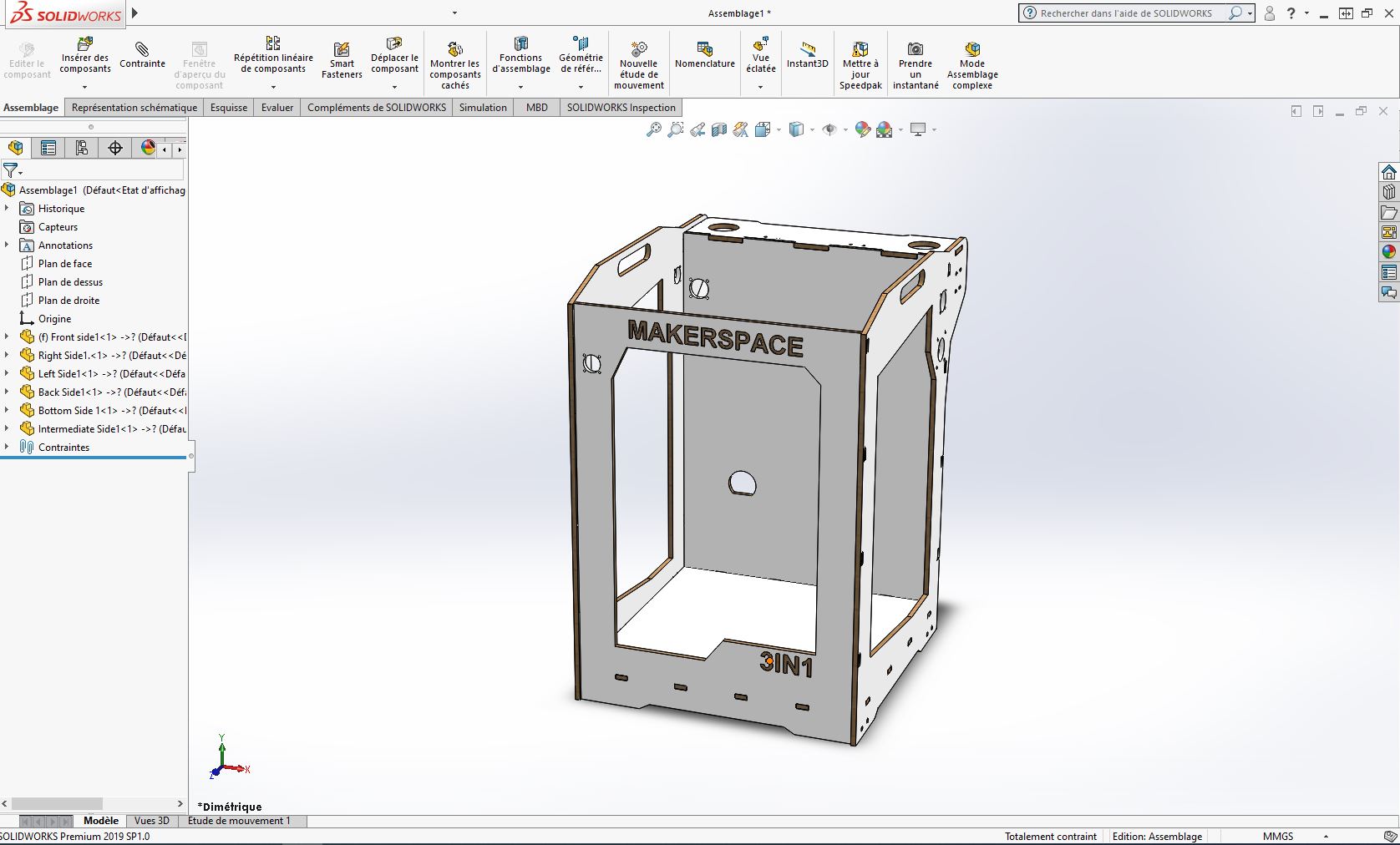Image resolution: width=1400 pixels, height=845 pixels.
Task: Switch to the PropertyManager tab
Action: pyautogui.click(x=48, y=149)
